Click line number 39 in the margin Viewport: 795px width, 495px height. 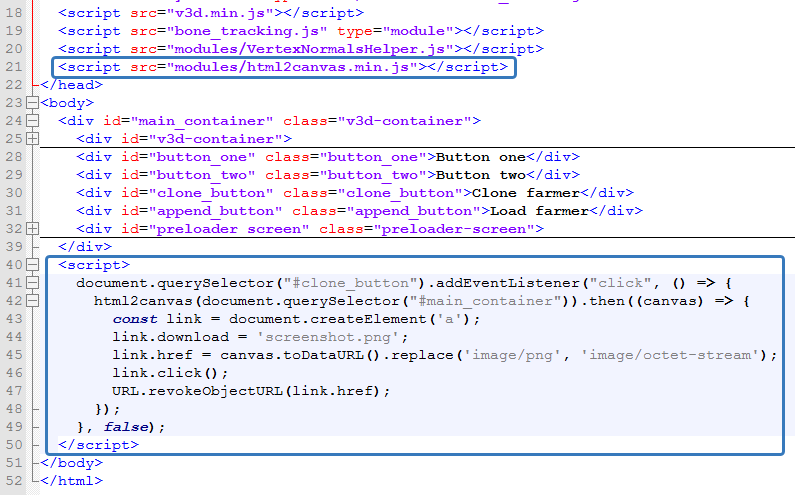(14, 246)
